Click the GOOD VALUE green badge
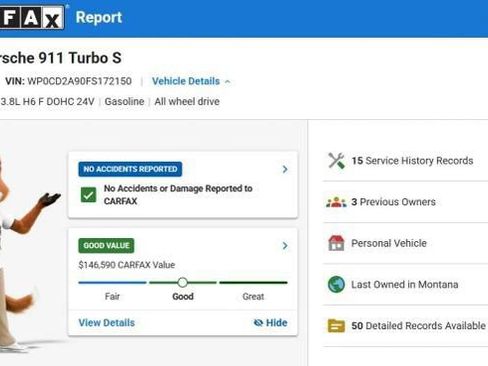The height and width of the screenshot is (366, 488). pos(106,246)
